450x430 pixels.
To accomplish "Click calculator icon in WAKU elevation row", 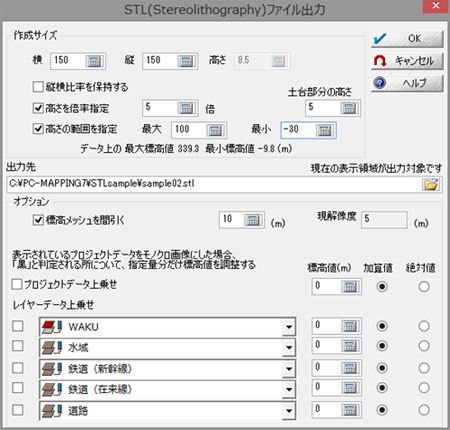I will pos(350,326).
